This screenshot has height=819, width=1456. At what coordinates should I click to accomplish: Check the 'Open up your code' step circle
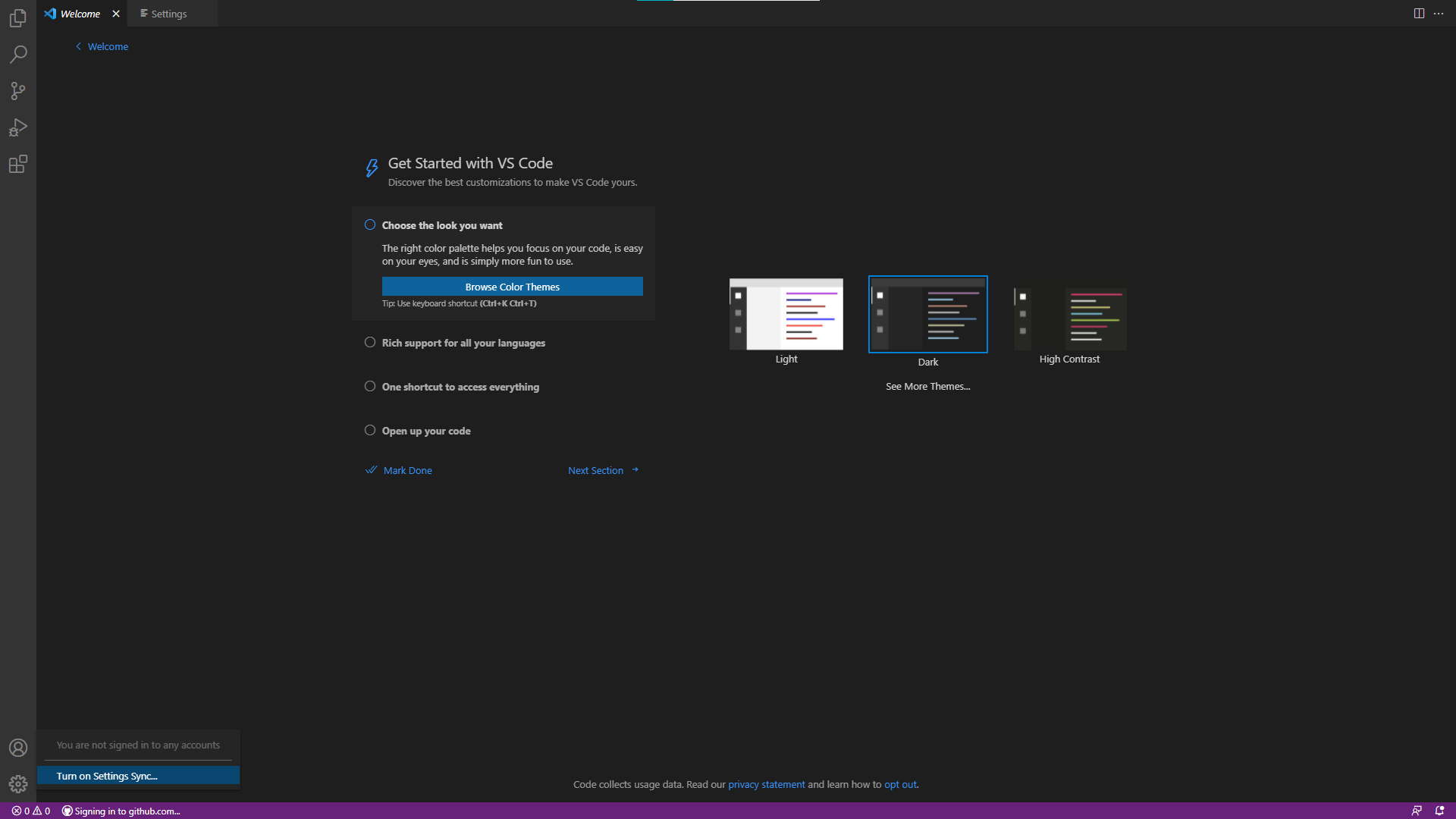(x=370, y=430)
